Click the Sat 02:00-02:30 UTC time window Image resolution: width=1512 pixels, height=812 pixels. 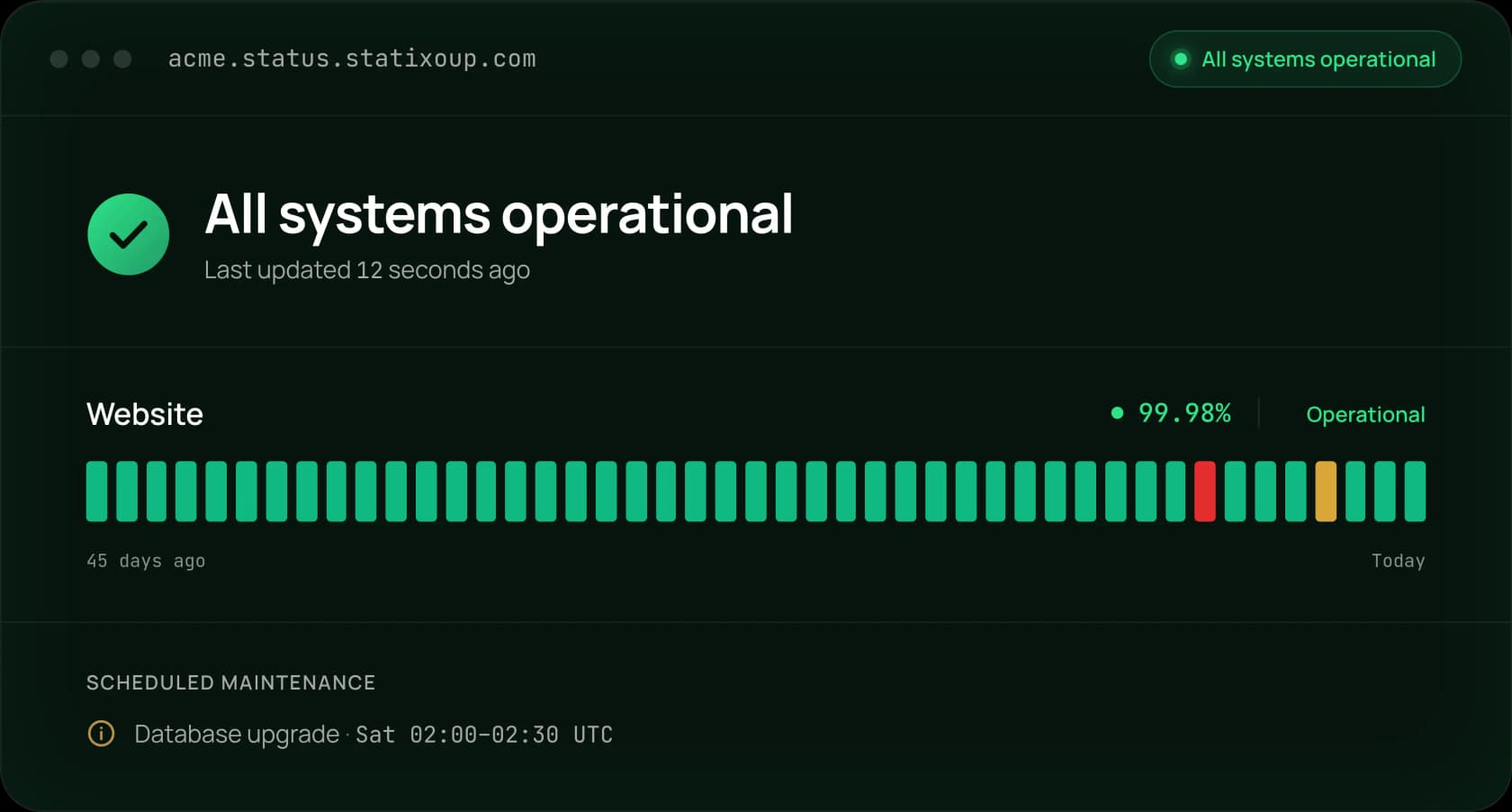pyautogui.click(x=484, y=735)
